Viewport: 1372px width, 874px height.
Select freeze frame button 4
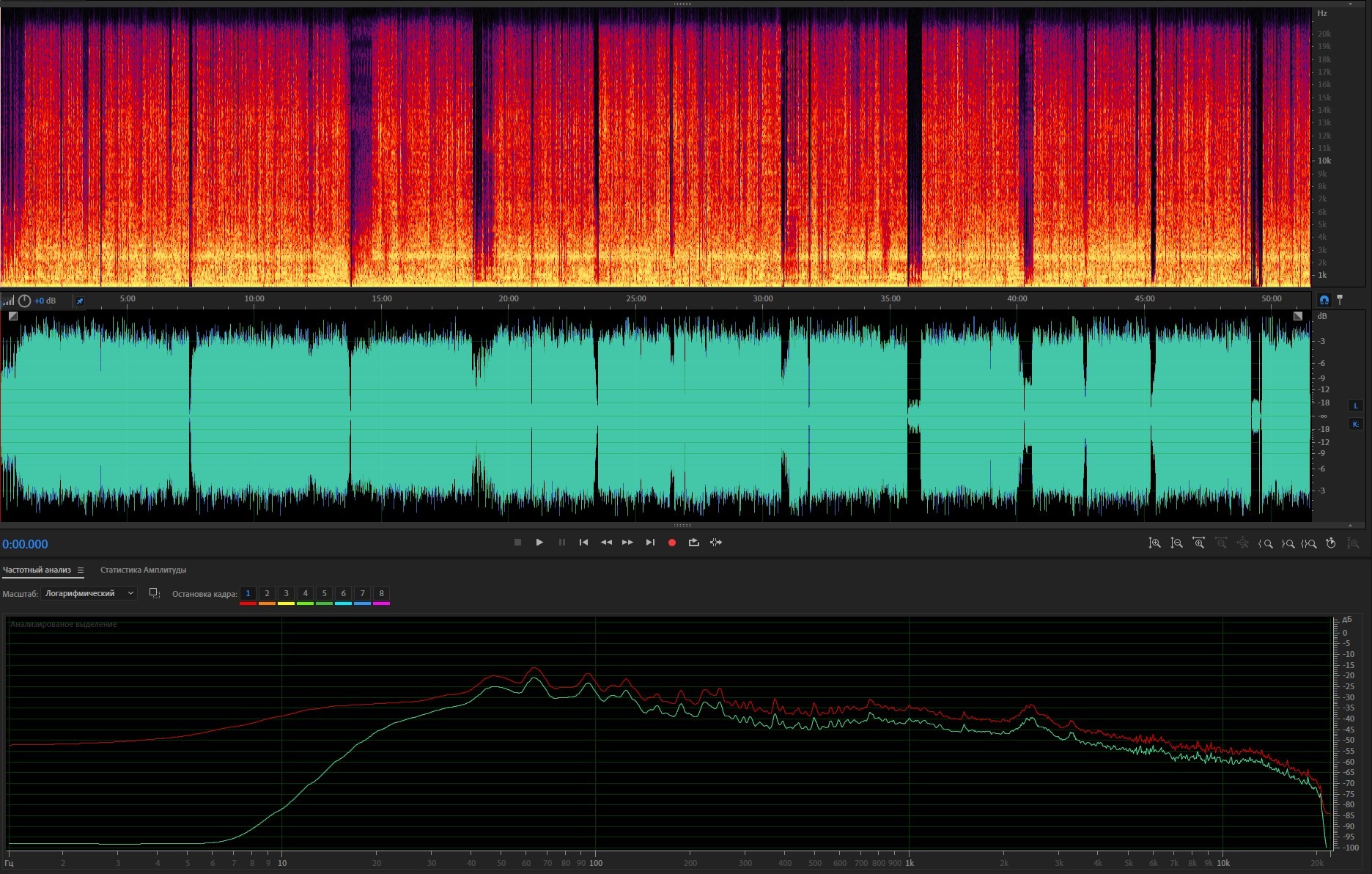tap(305, 593)
